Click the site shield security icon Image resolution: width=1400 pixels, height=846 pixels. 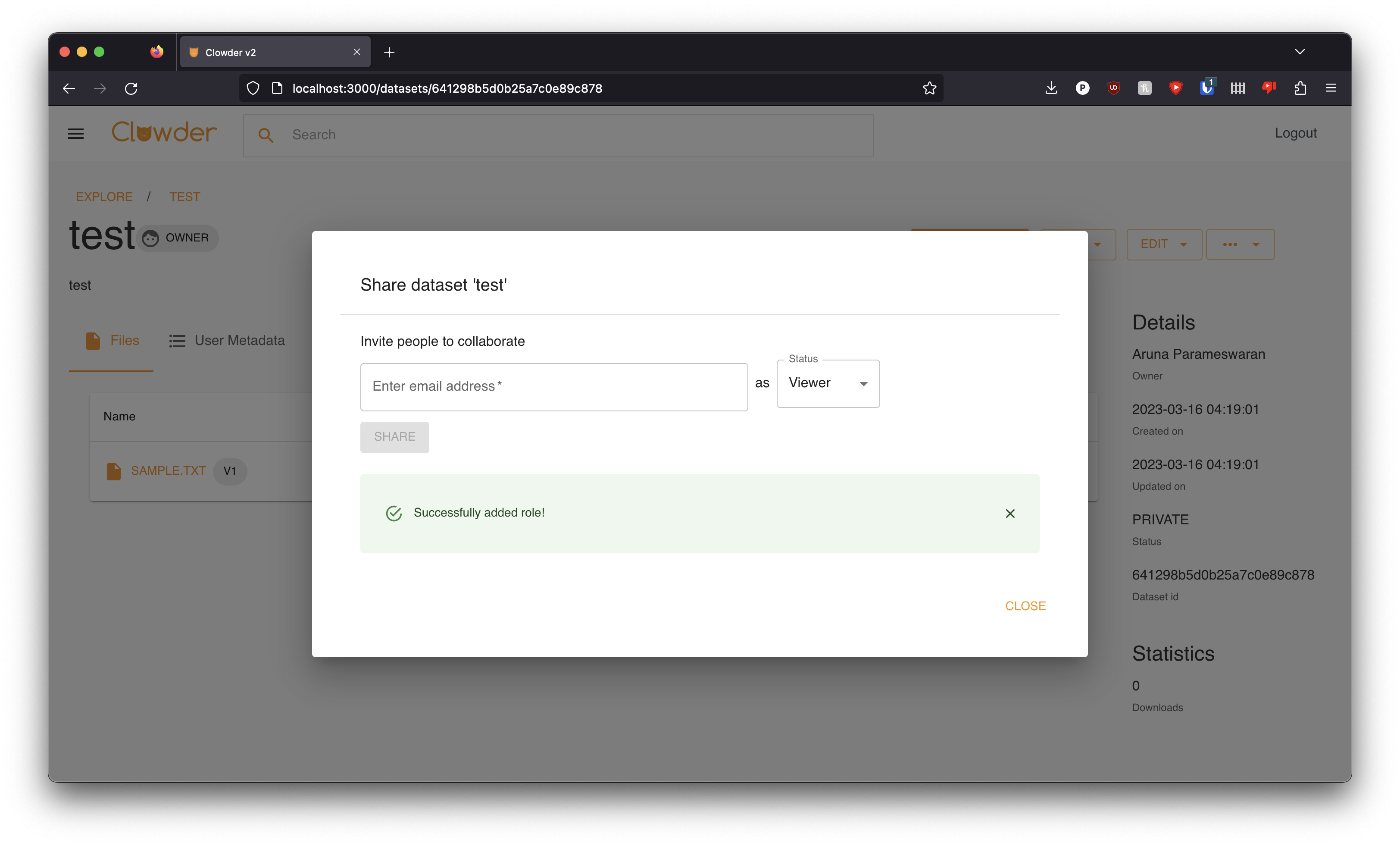[253, 88]
